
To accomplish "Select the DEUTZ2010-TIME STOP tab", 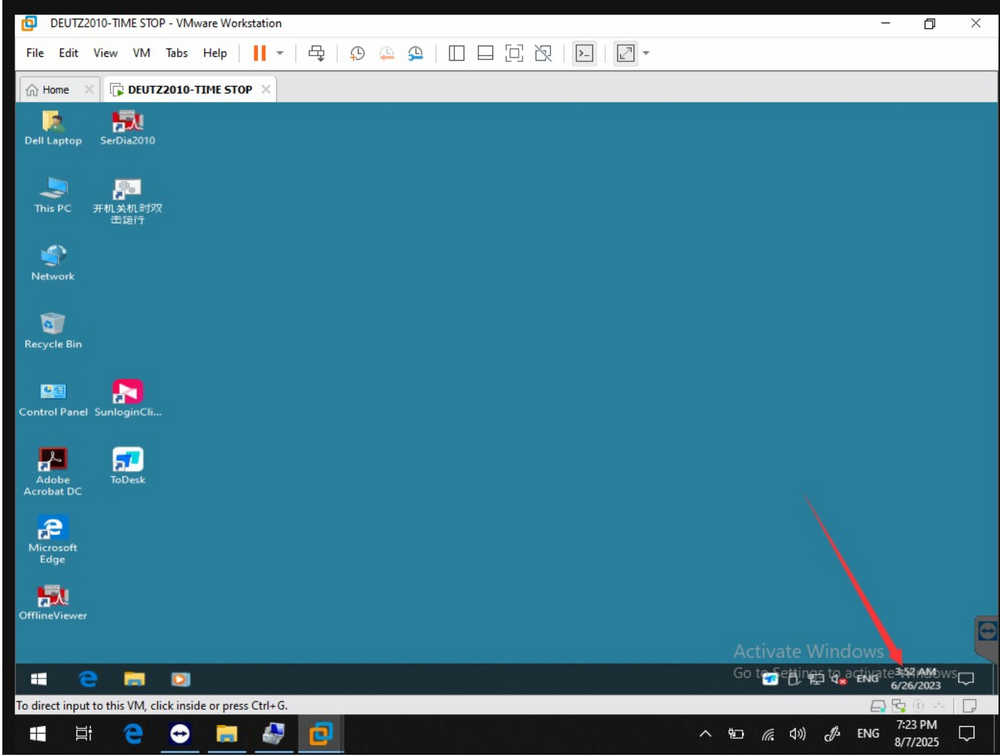I will tap(189, 90).
